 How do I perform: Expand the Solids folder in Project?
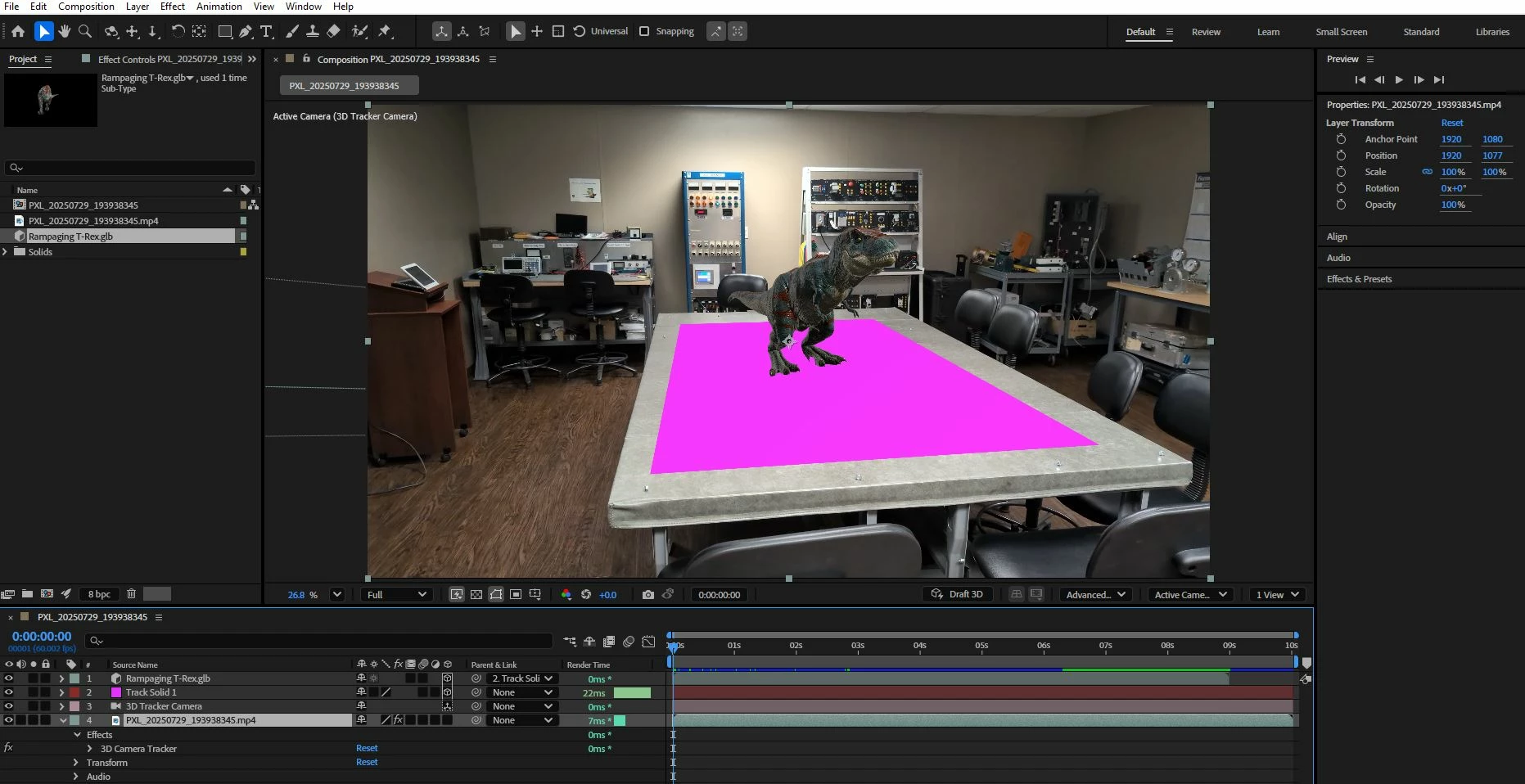[6, 252]
